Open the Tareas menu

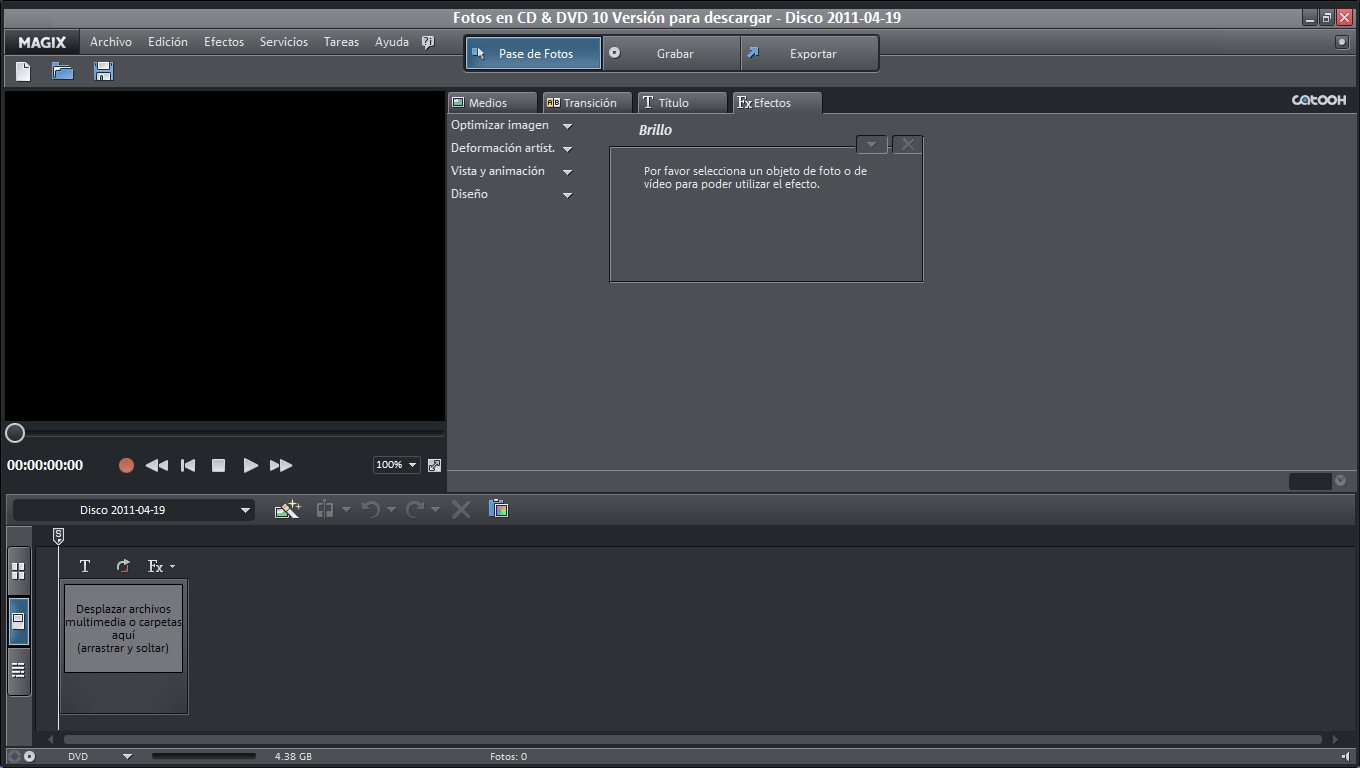(x=341, y=42)
